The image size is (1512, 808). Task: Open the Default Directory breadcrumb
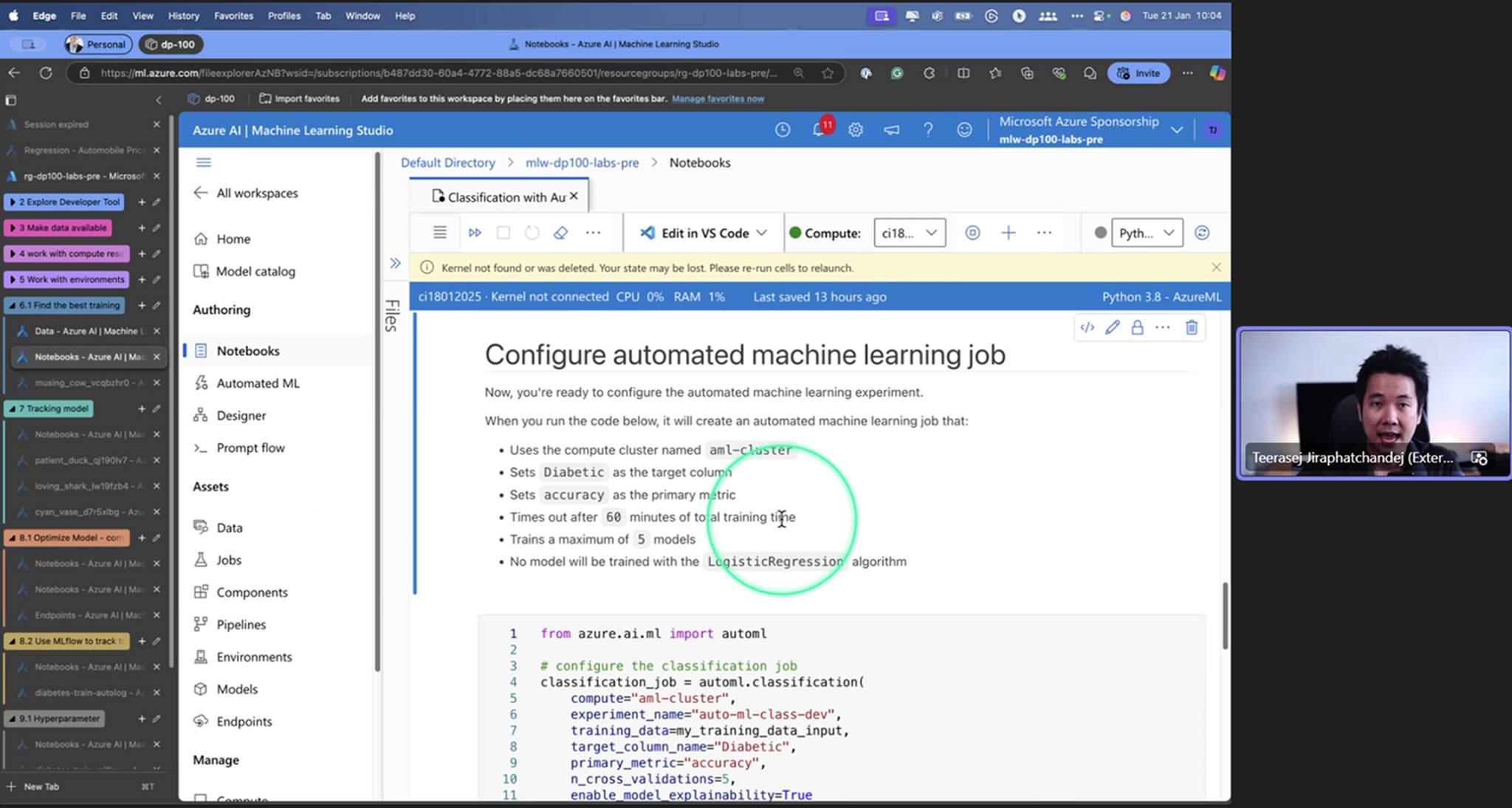pyautogui.click(x=447, y=162)
